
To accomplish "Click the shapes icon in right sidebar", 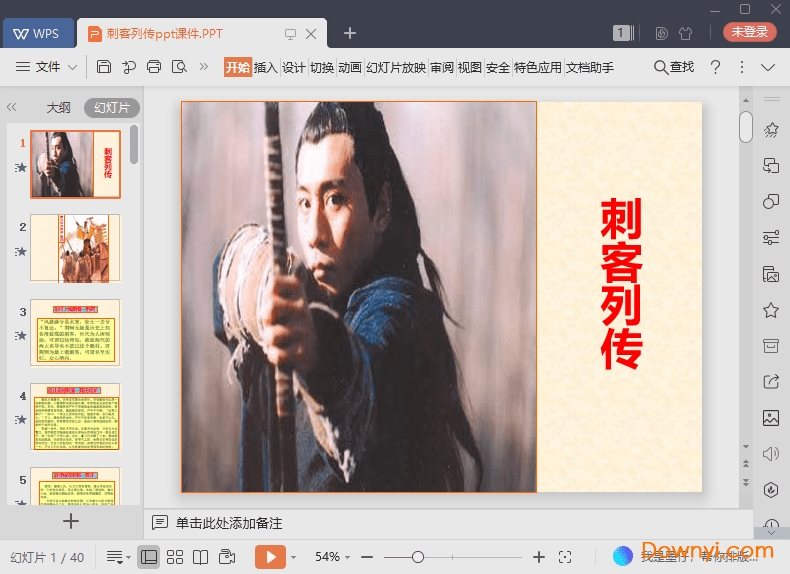I will click(771, 201).
